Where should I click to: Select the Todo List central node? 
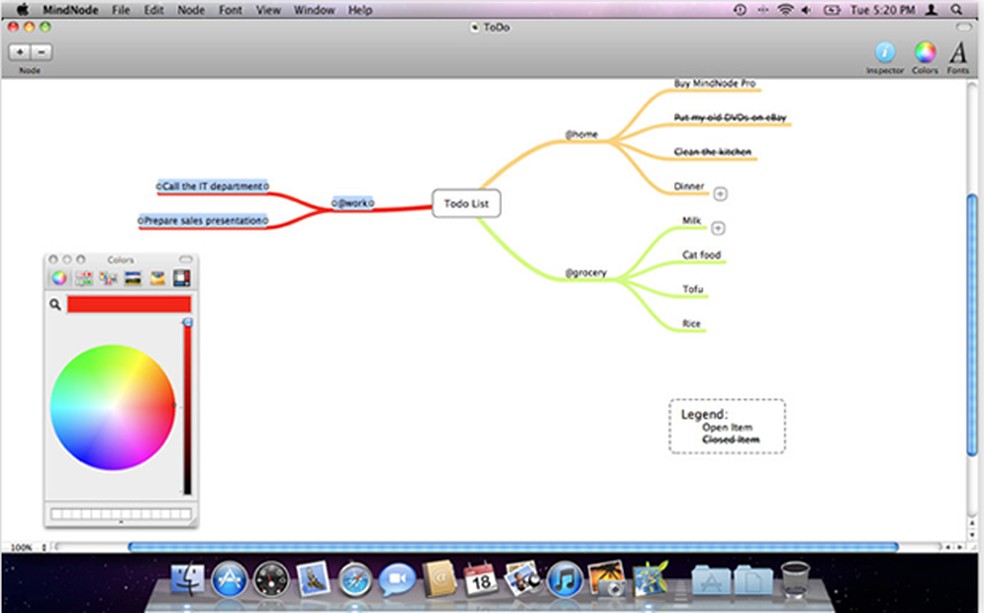(466, 203)
